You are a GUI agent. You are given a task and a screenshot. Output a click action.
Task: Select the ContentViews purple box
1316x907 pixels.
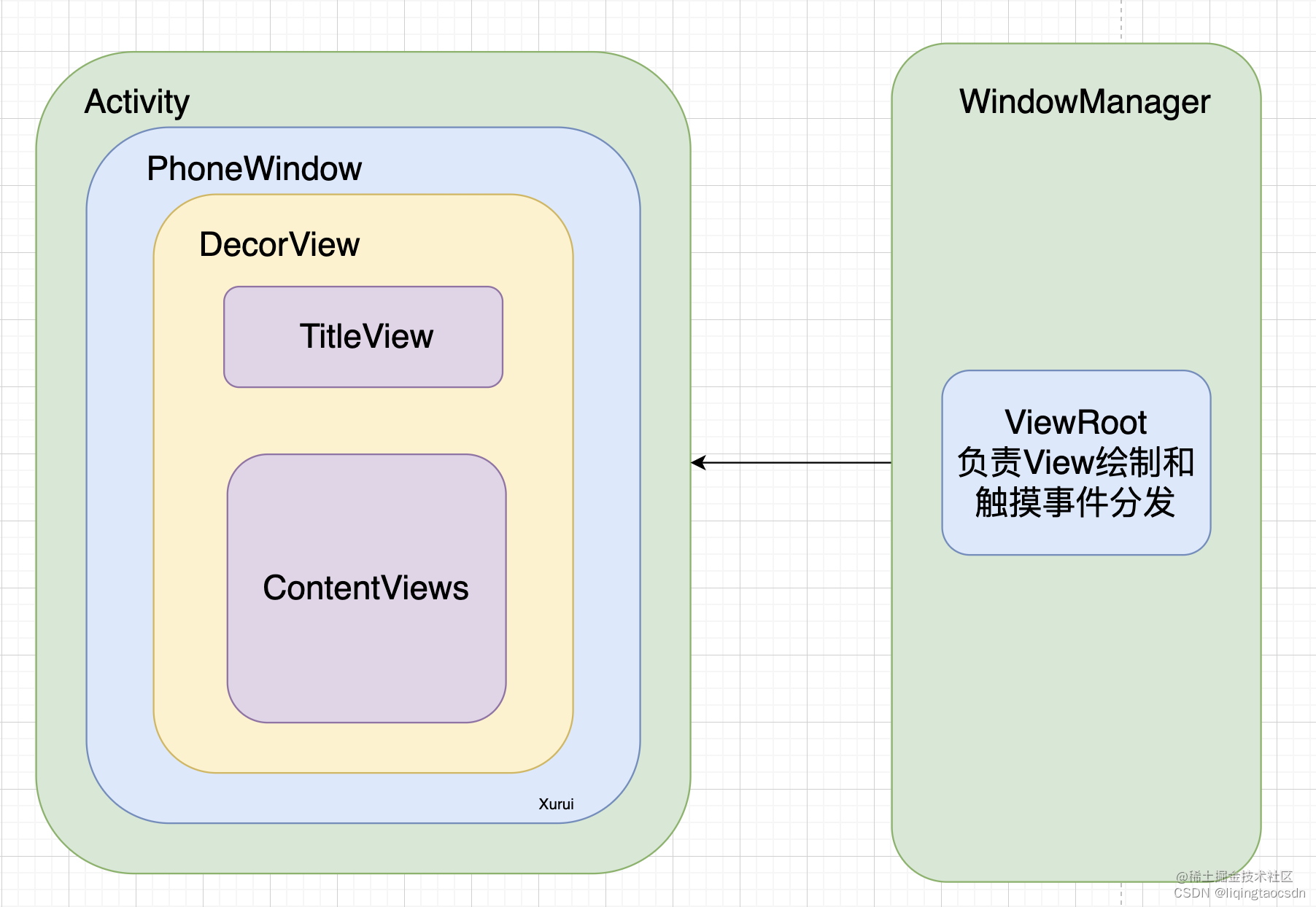pos(366,588)
